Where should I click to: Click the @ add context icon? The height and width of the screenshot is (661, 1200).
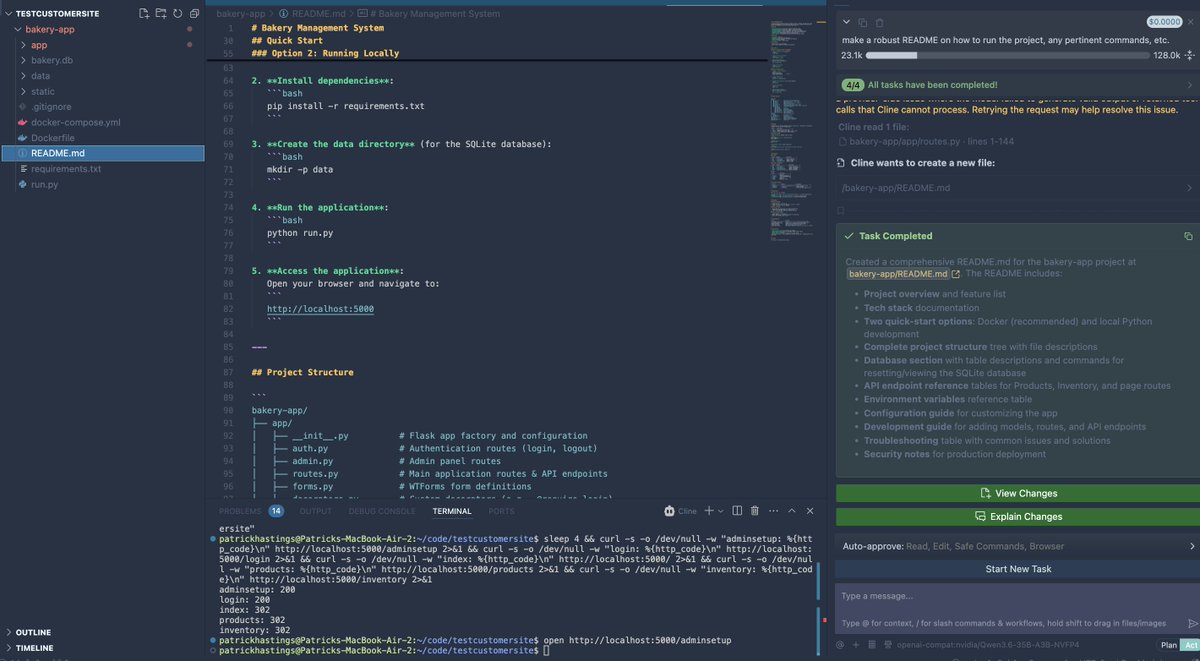[842, 645]
